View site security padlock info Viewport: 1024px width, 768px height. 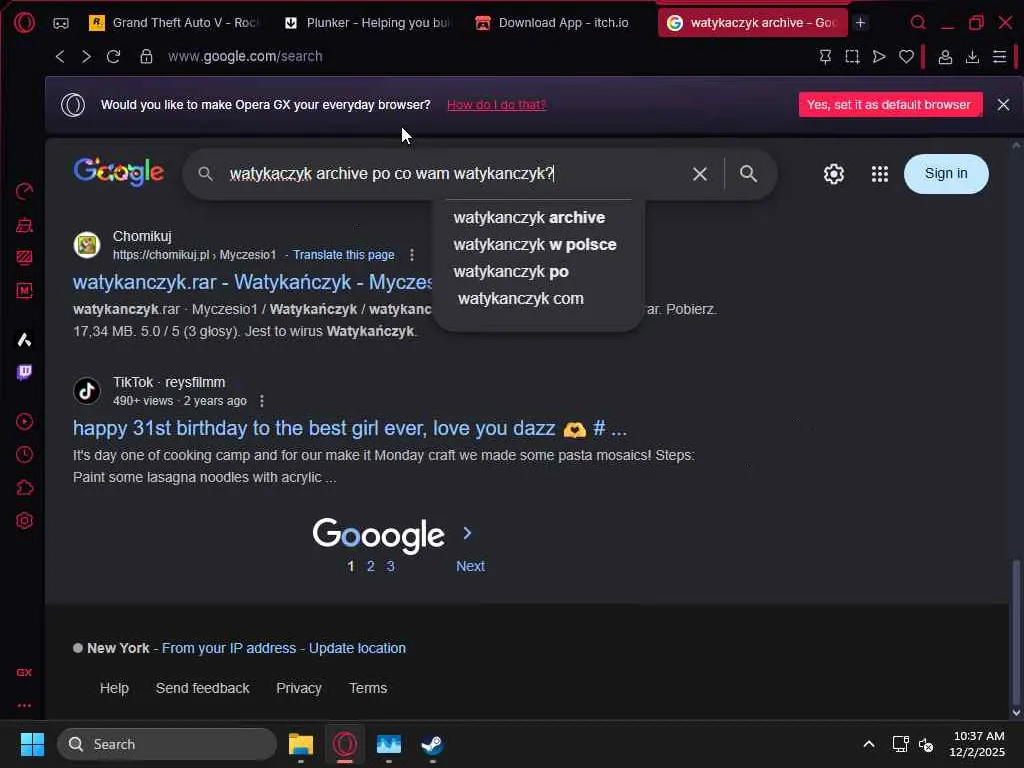pos(146,57)
